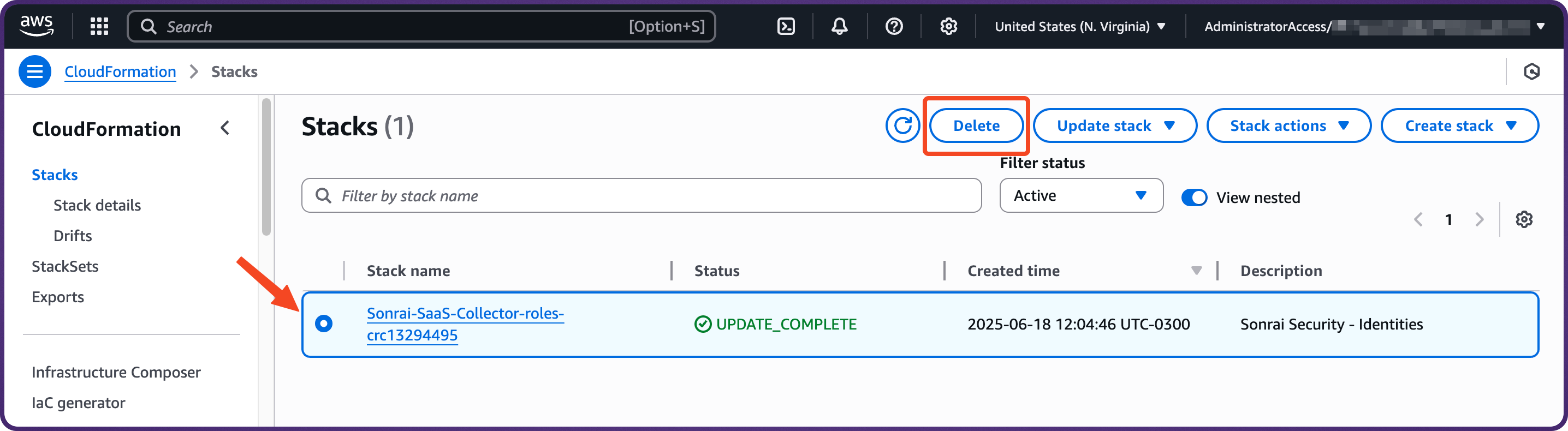Viewport: 1568px width, 431px height.
Task: Expand the Create stack dropdown
Action: (x=1459, y=126)
